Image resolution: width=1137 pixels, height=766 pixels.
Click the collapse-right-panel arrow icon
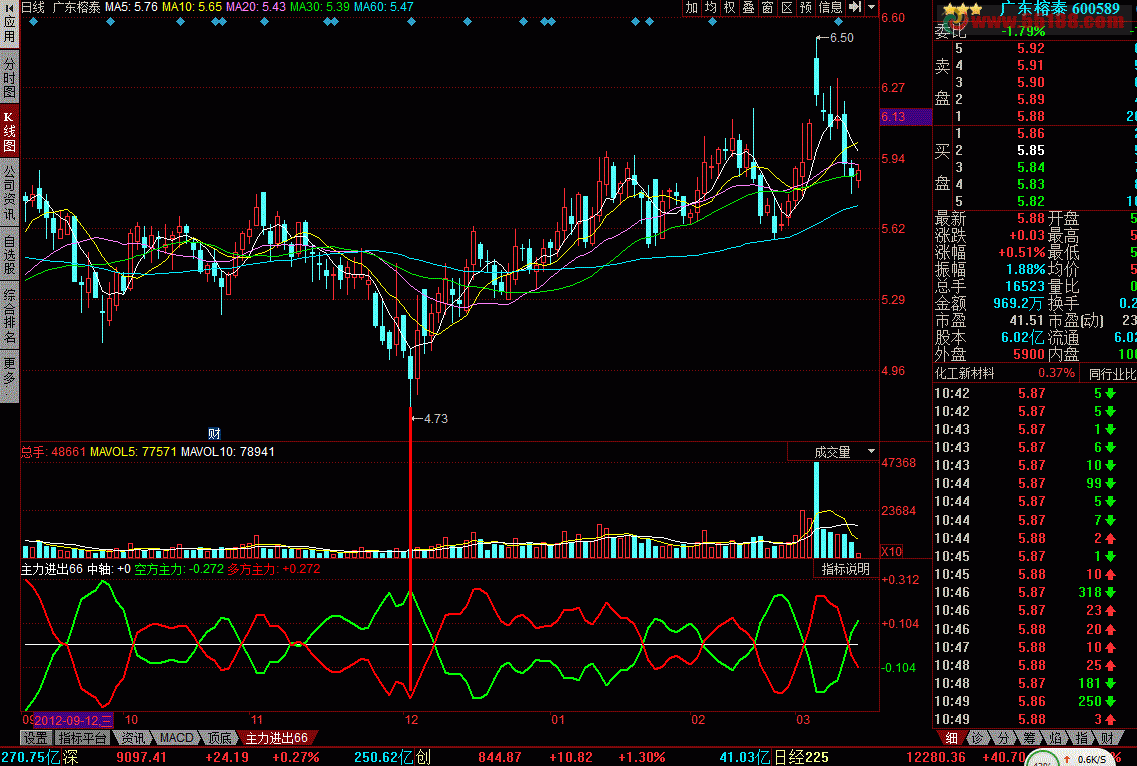856,7
